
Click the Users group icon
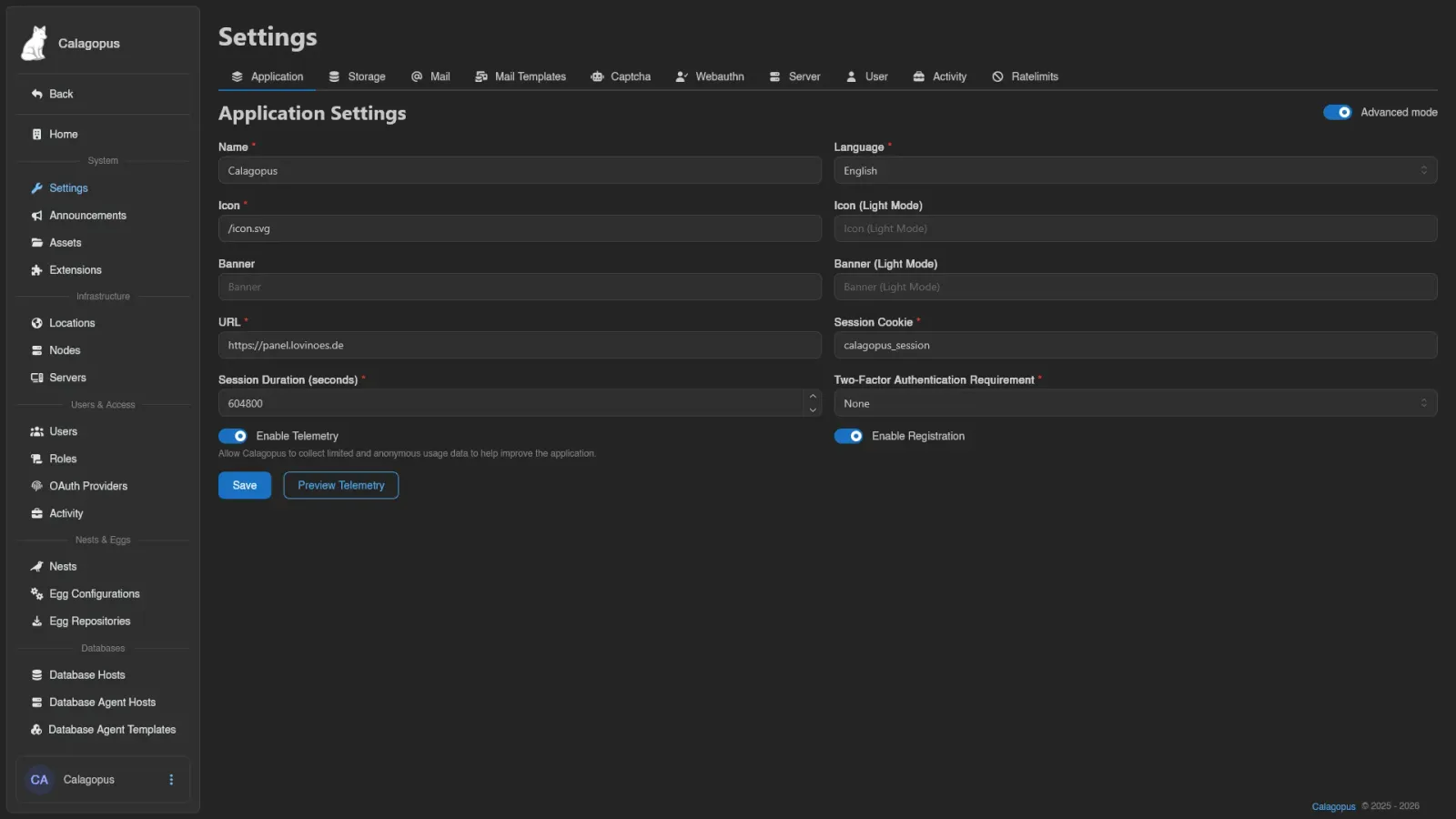(37, 431)
